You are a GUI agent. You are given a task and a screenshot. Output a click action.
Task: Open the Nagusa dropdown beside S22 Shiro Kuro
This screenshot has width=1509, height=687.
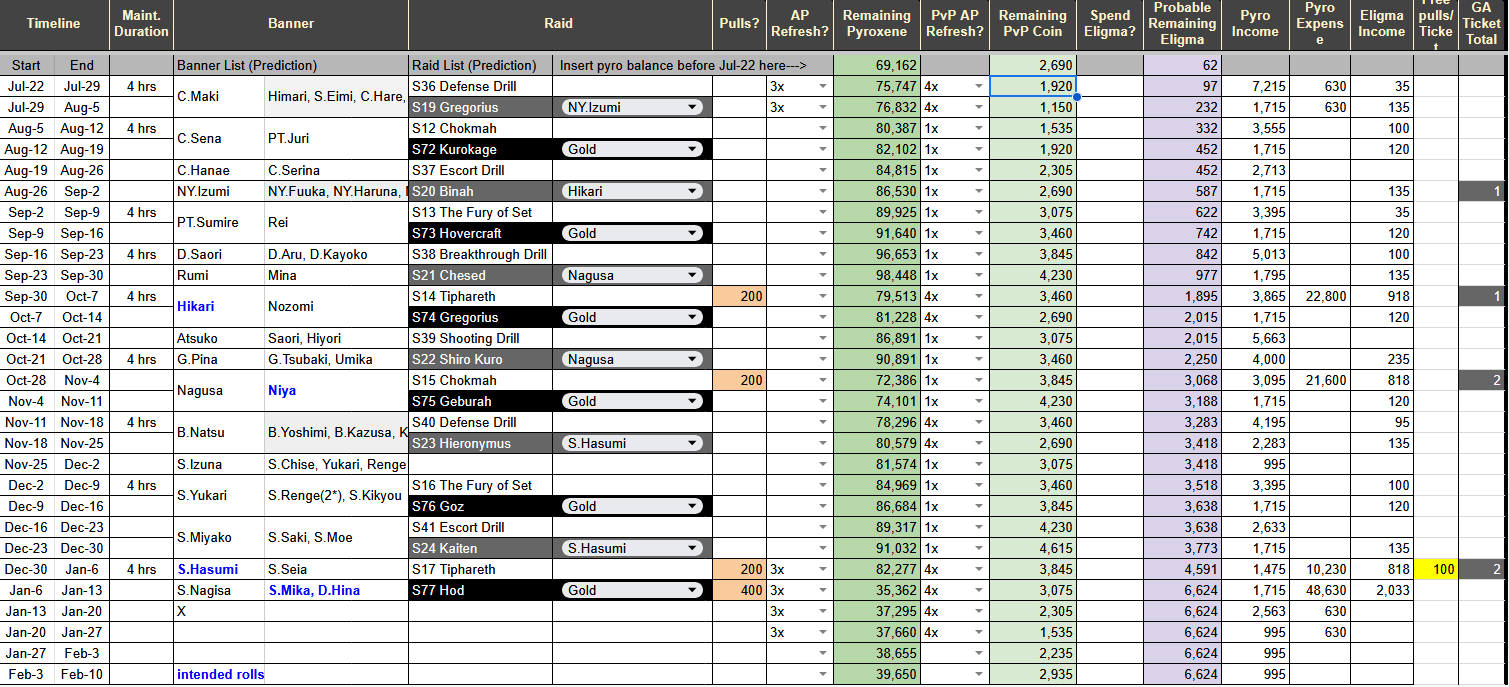tap(631, 359)
